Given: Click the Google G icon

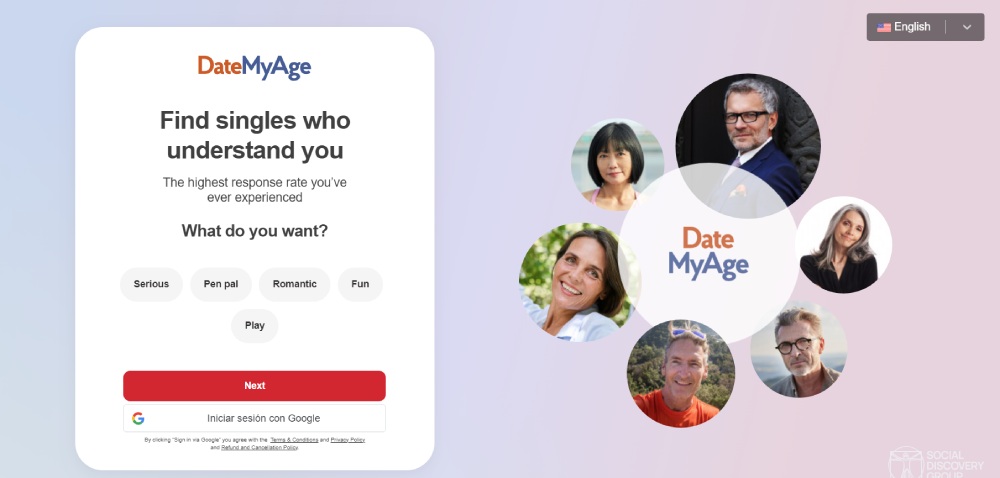Looking at the screenshot, I should 138,419.
